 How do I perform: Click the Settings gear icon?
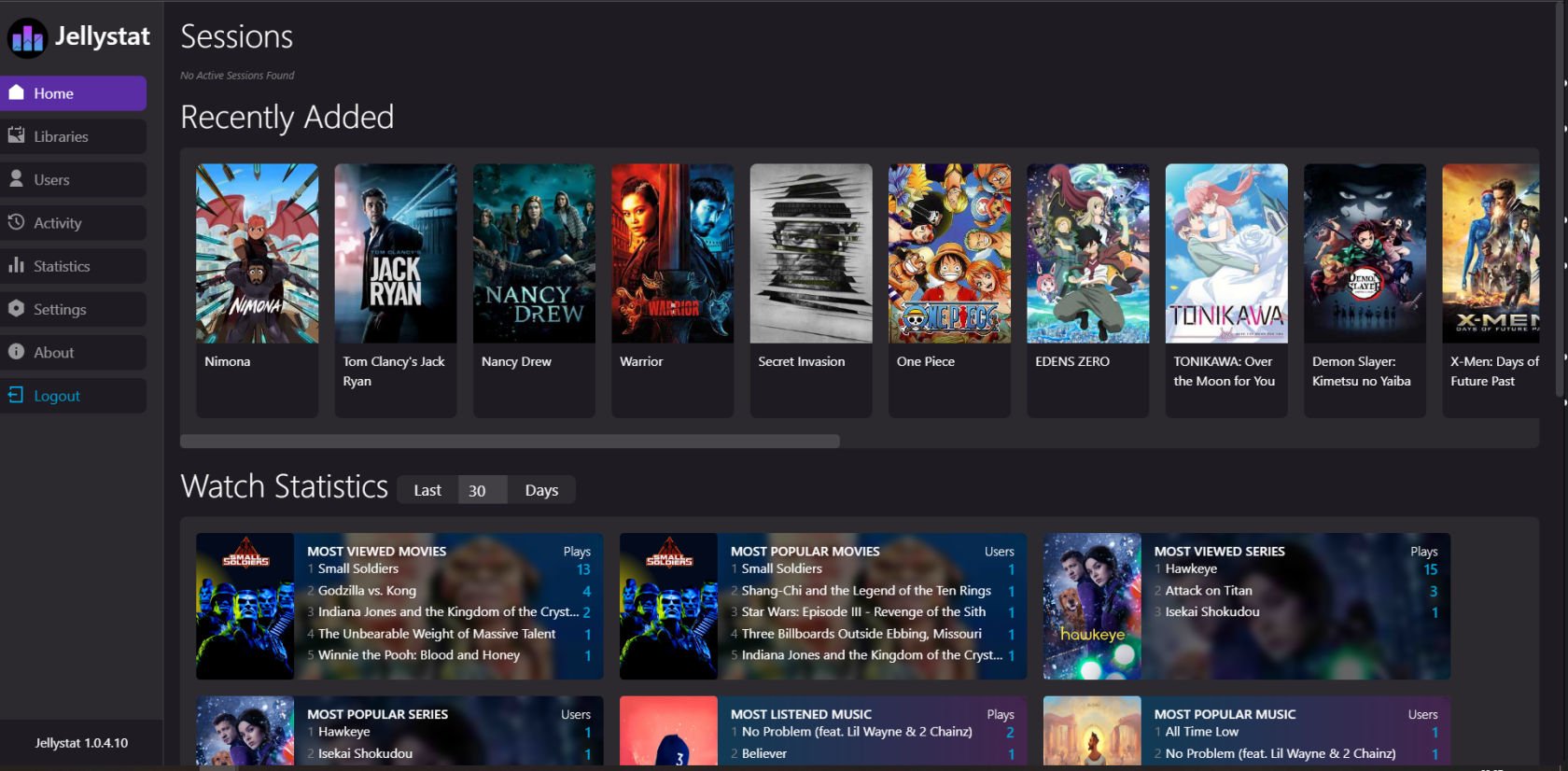[x=16, y=309]
